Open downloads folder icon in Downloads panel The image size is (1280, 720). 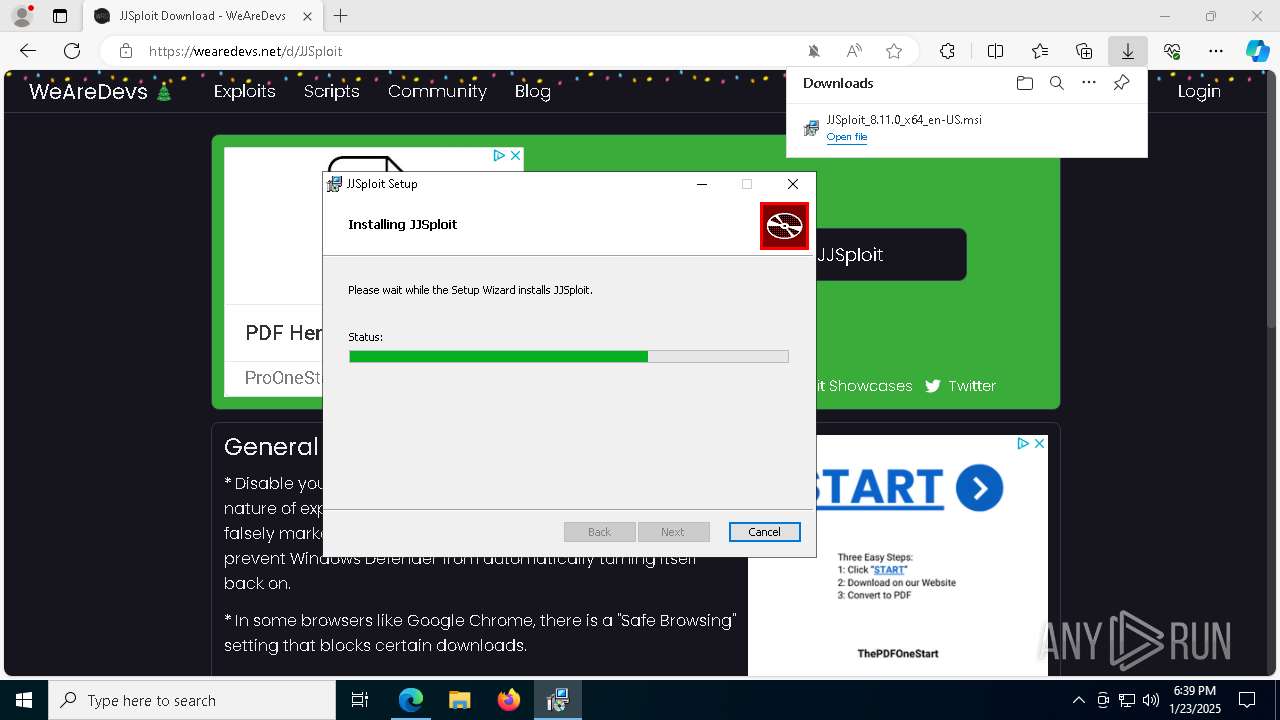pyautogui.click(x=1024, y=83)
